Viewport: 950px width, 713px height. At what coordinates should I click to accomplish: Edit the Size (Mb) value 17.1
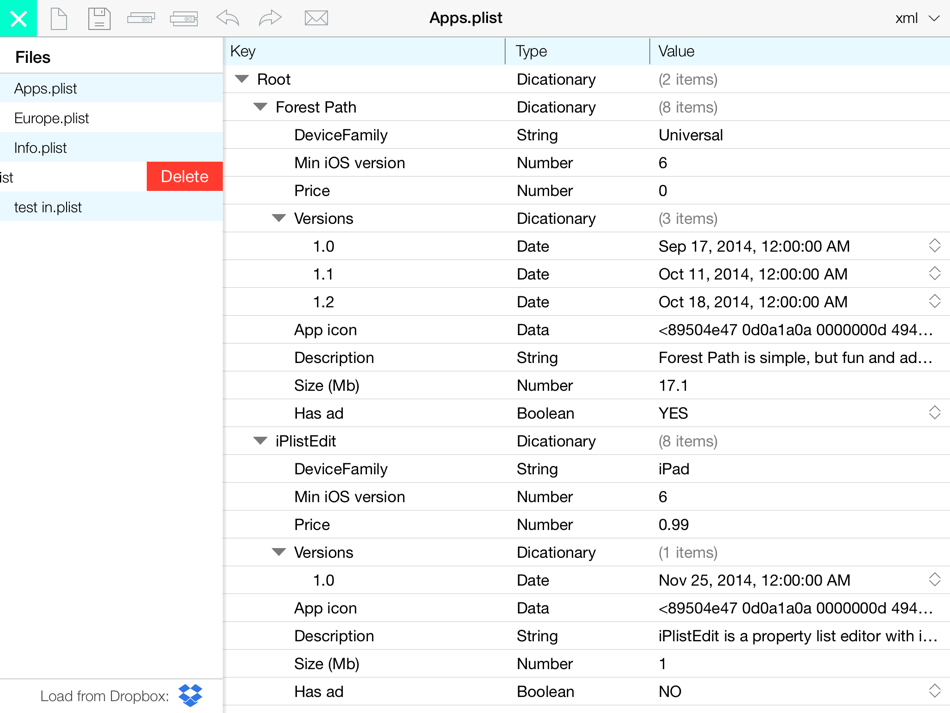673,385
